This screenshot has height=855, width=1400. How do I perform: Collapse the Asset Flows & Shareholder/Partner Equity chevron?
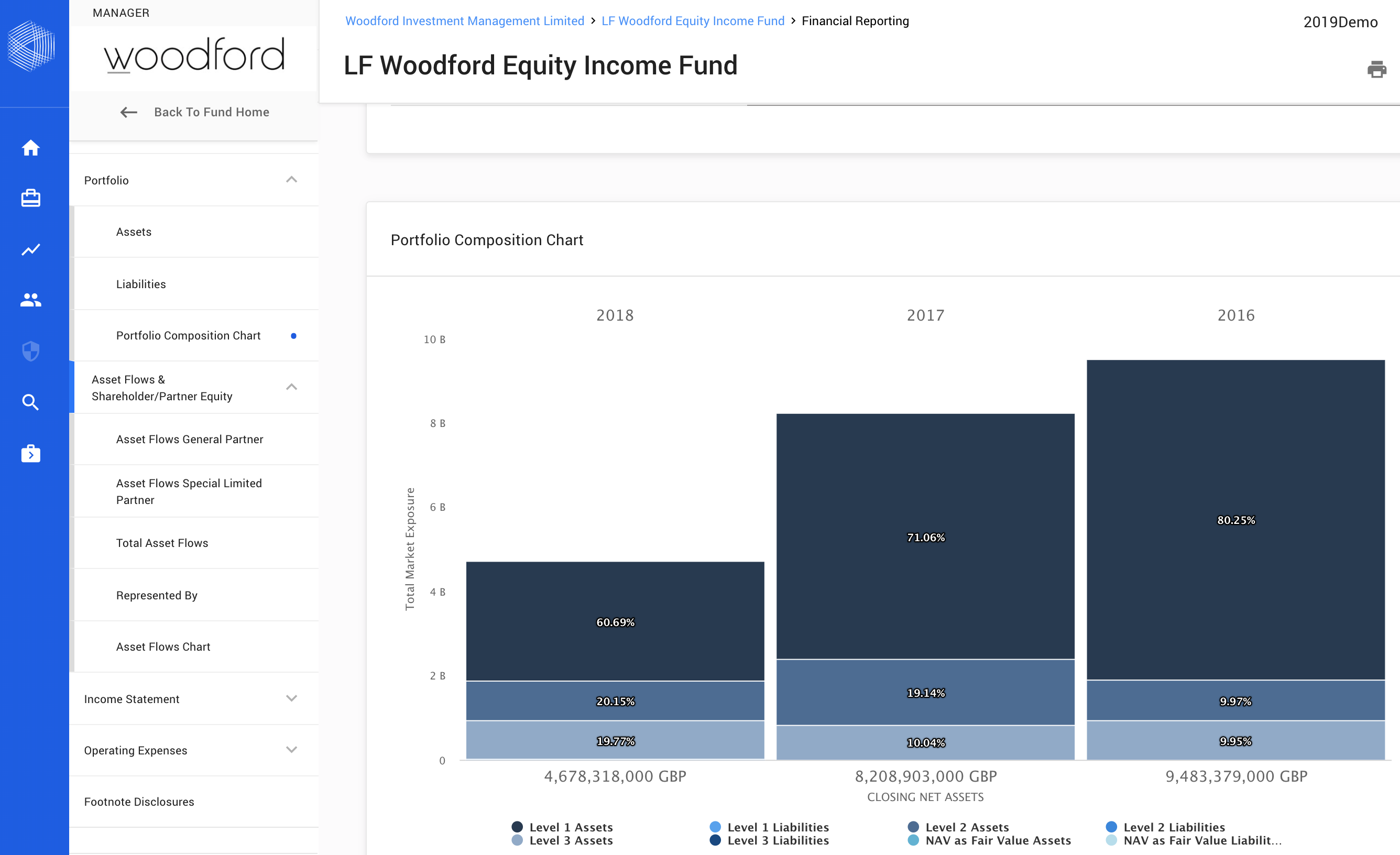point(291,388)
